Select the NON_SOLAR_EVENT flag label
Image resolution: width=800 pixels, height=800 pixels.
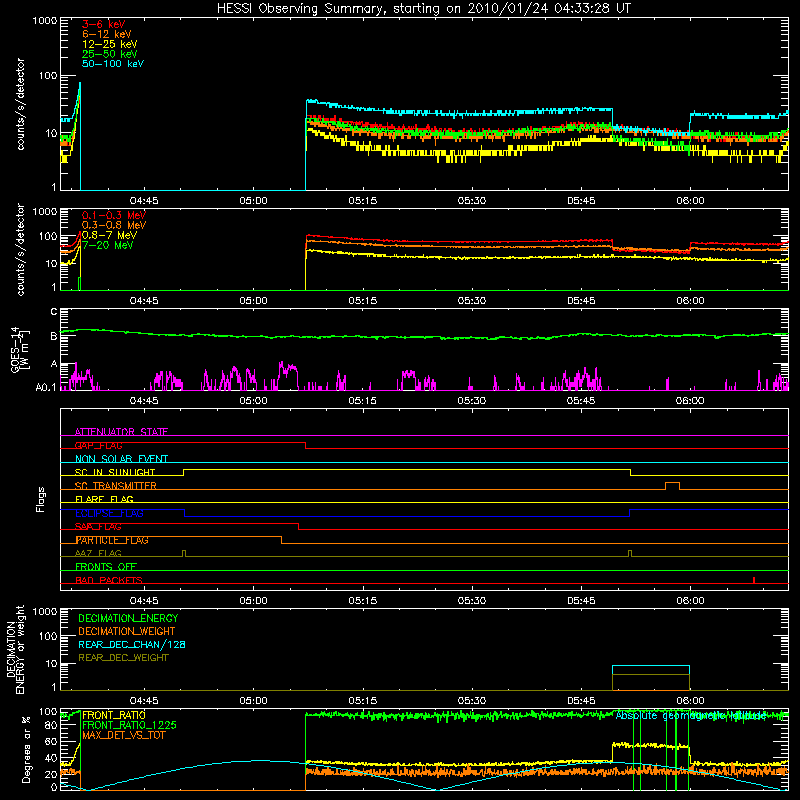click(x=121, y=459)
